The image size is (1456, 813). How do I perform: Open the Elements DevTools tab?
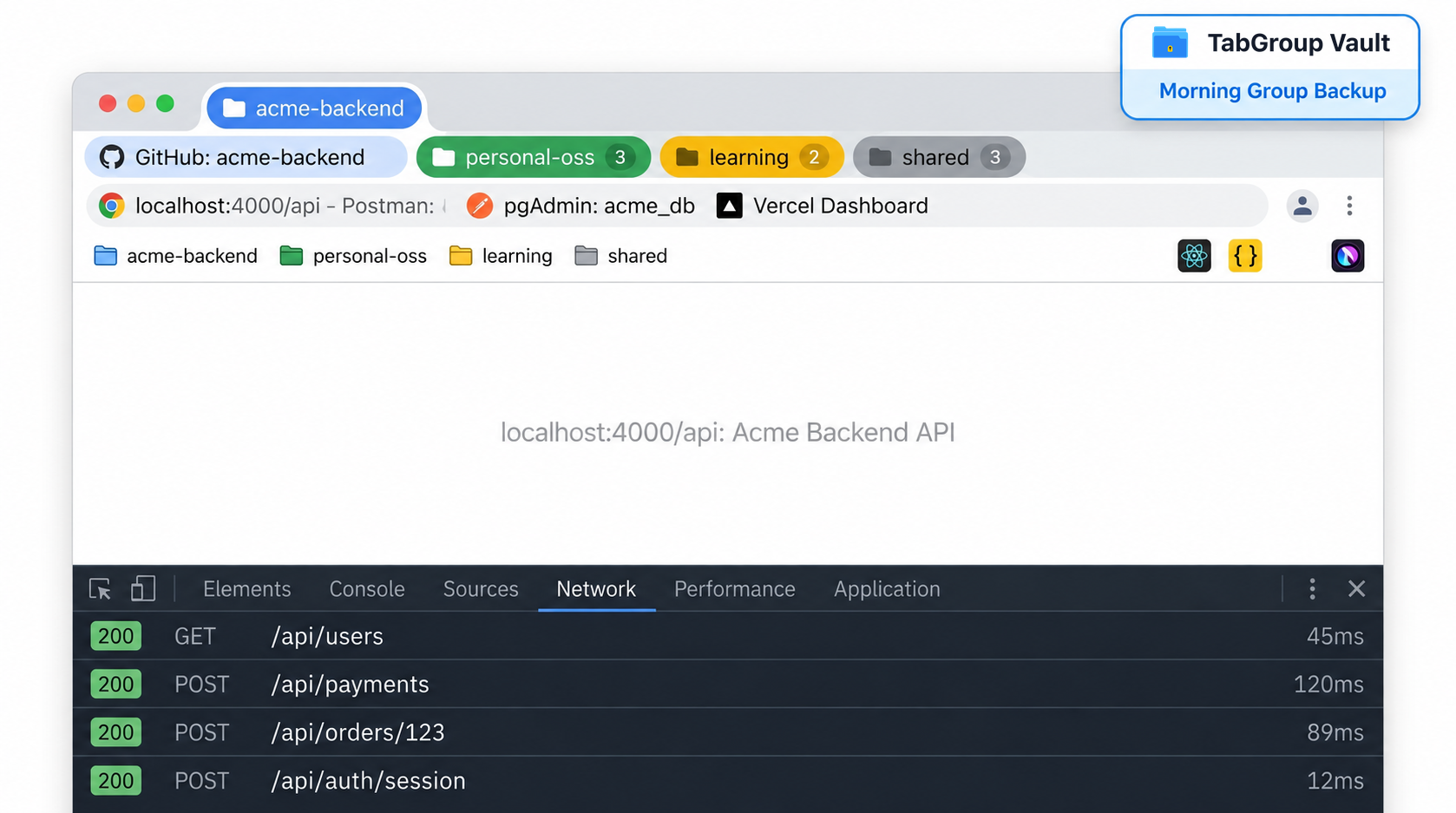(x=247, y=589)
